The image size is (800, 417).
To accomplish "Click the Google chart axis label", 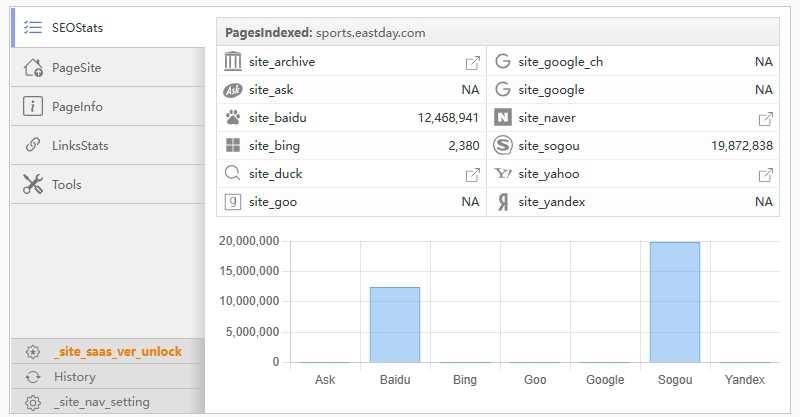I will (605, 380).
